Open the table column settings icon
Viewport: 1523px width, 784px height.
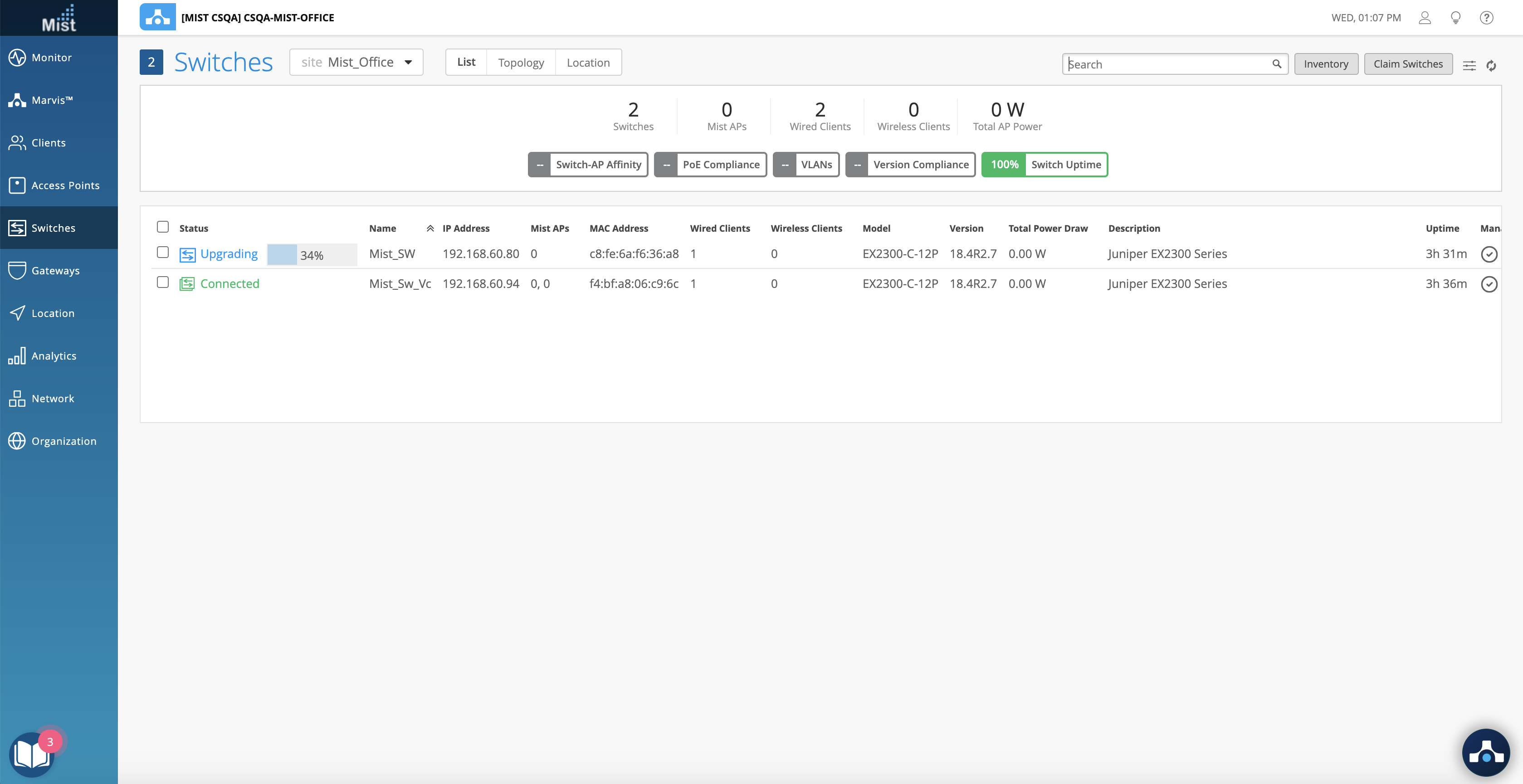click(x=1469, y=65)
